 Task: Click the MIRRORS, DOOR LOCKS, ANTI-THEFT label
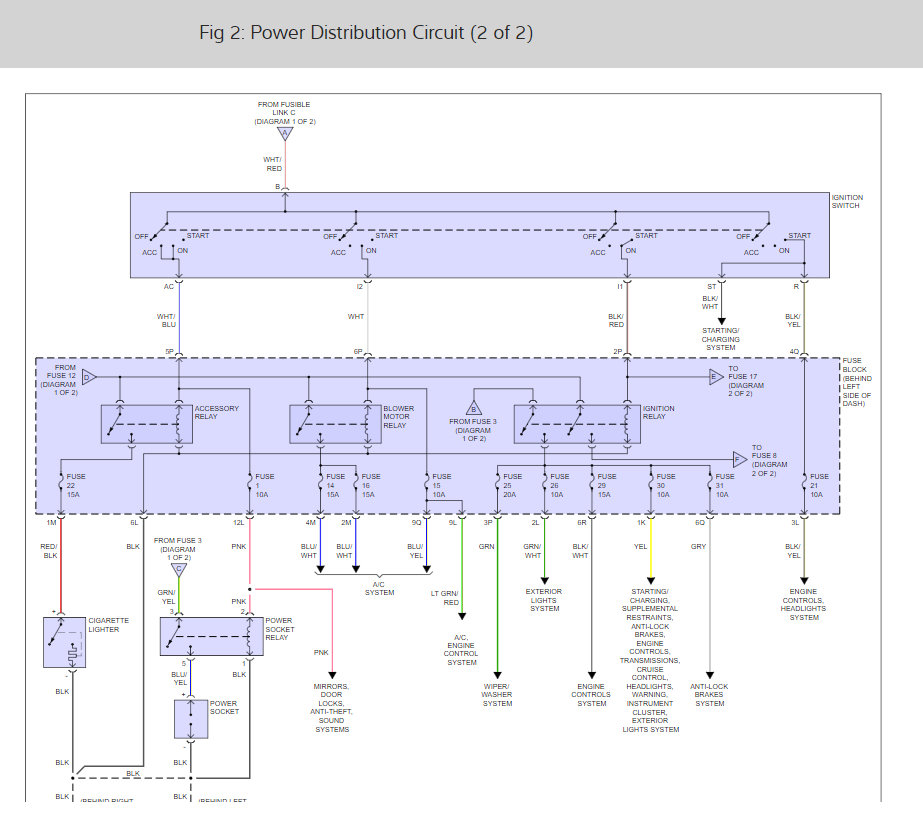point(332,708)
